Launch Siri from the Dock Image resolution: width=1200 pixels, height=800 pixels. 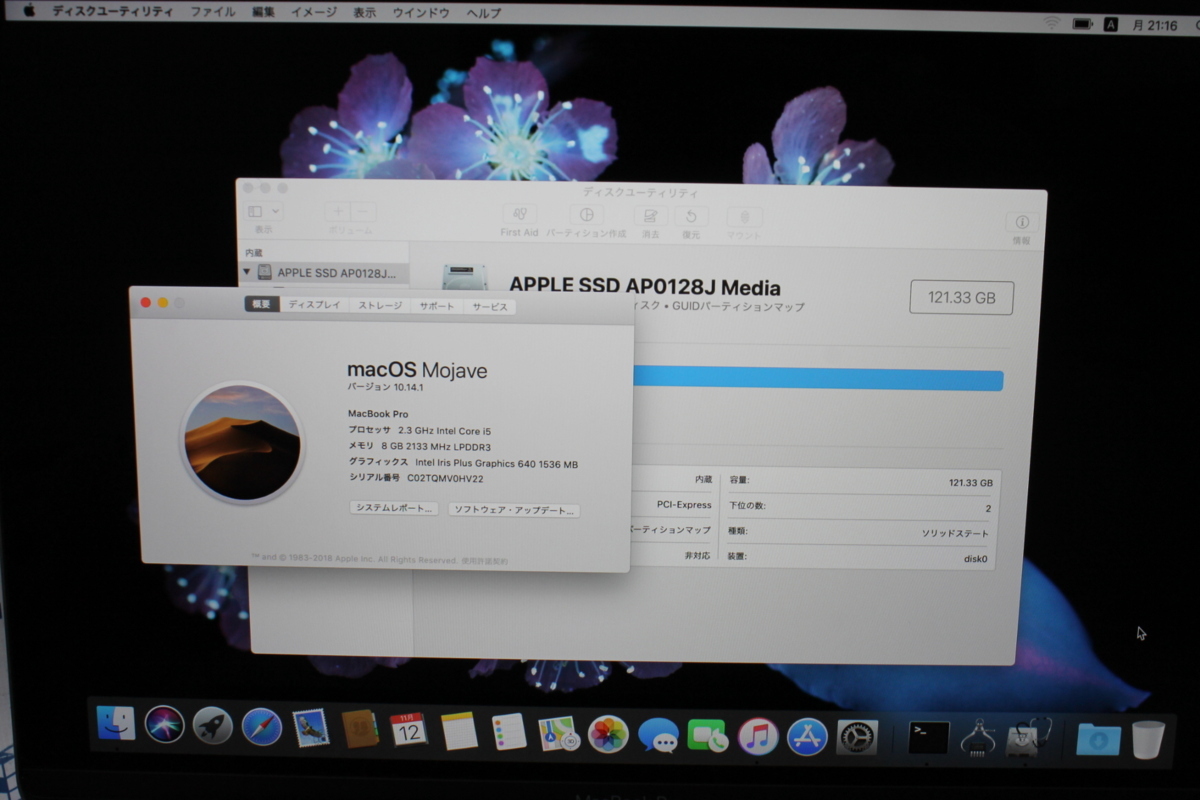click(x=164, y=724)
